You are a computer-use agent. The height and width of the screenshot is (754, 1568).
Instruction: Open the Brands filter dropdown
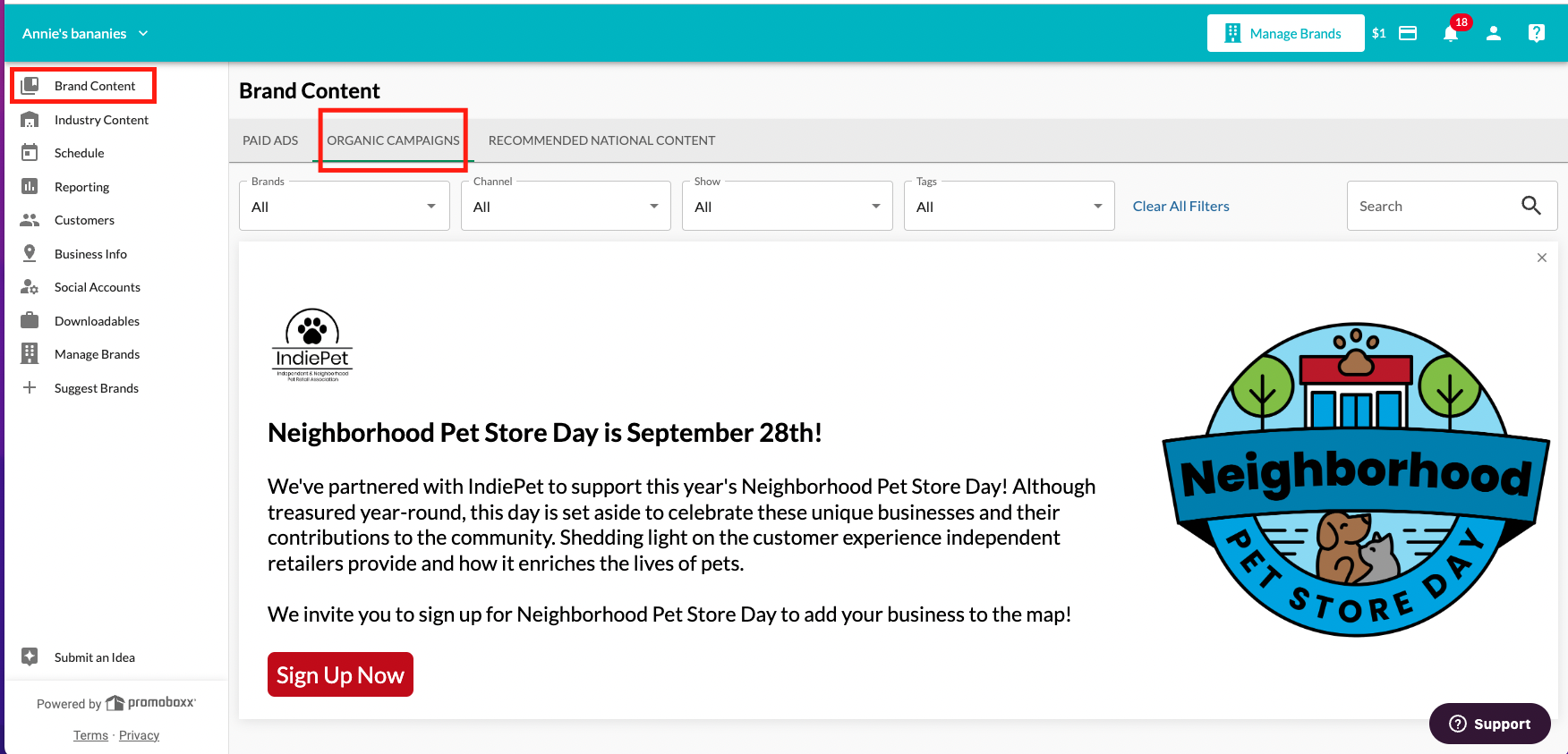(345, 206)
